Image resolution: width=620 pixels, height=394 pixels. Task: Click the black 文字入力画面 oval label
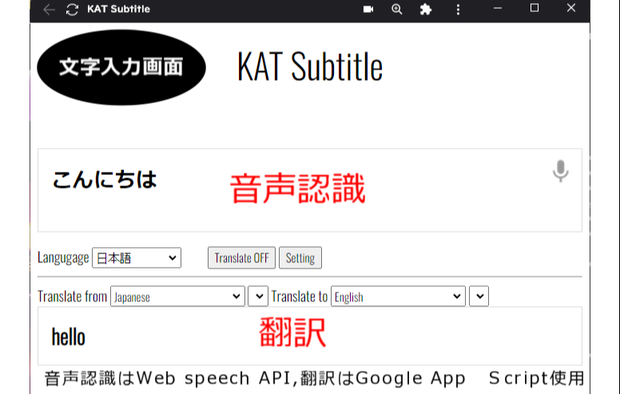tap(121, 67)
